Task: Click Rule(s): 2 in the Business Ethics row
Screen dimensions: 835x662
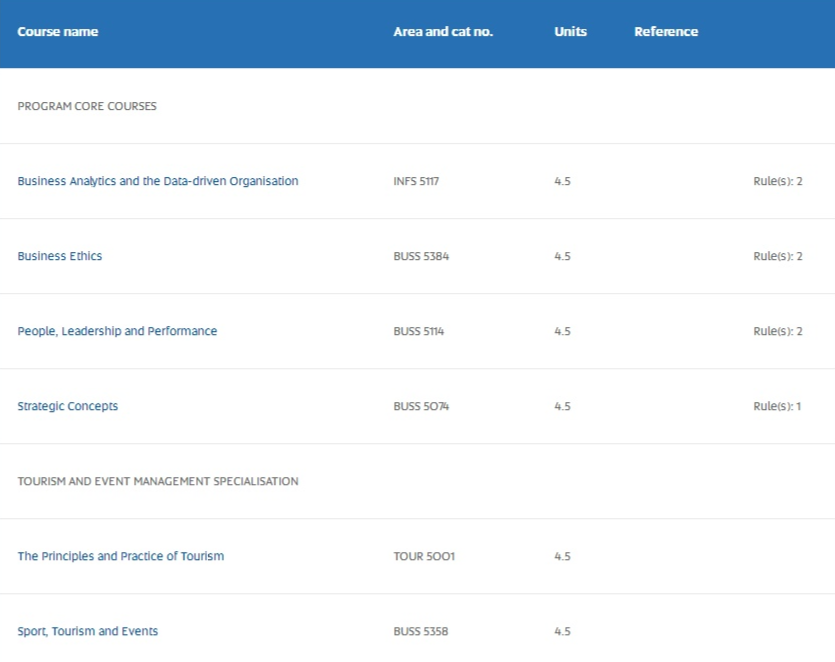Action: 778,256
